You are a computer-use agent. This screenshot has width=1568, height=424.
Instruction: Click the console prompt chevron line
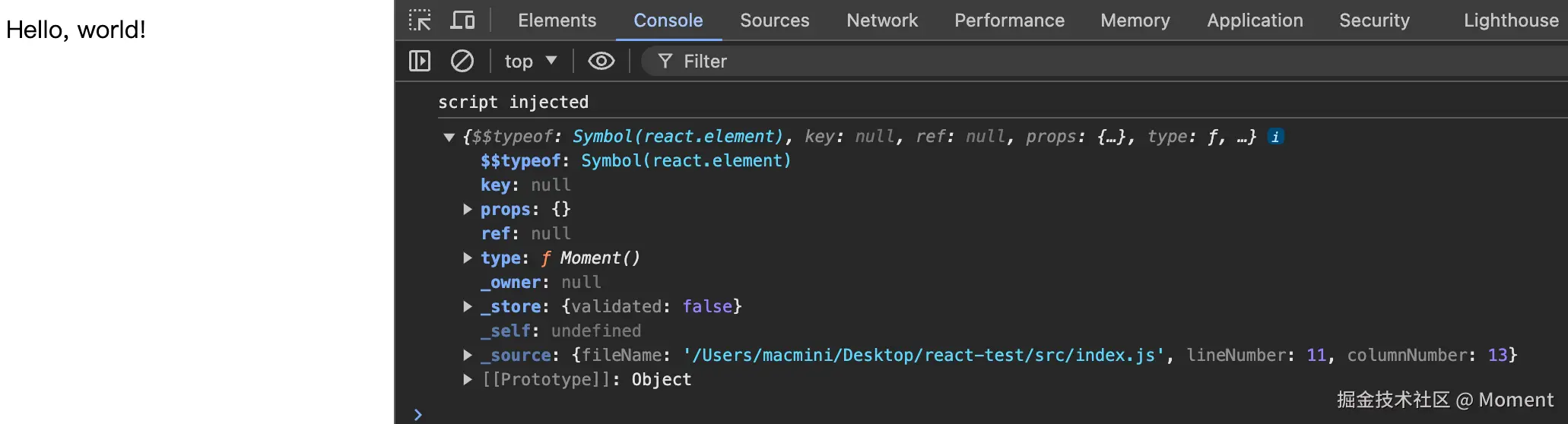click(x=608, y=414)
